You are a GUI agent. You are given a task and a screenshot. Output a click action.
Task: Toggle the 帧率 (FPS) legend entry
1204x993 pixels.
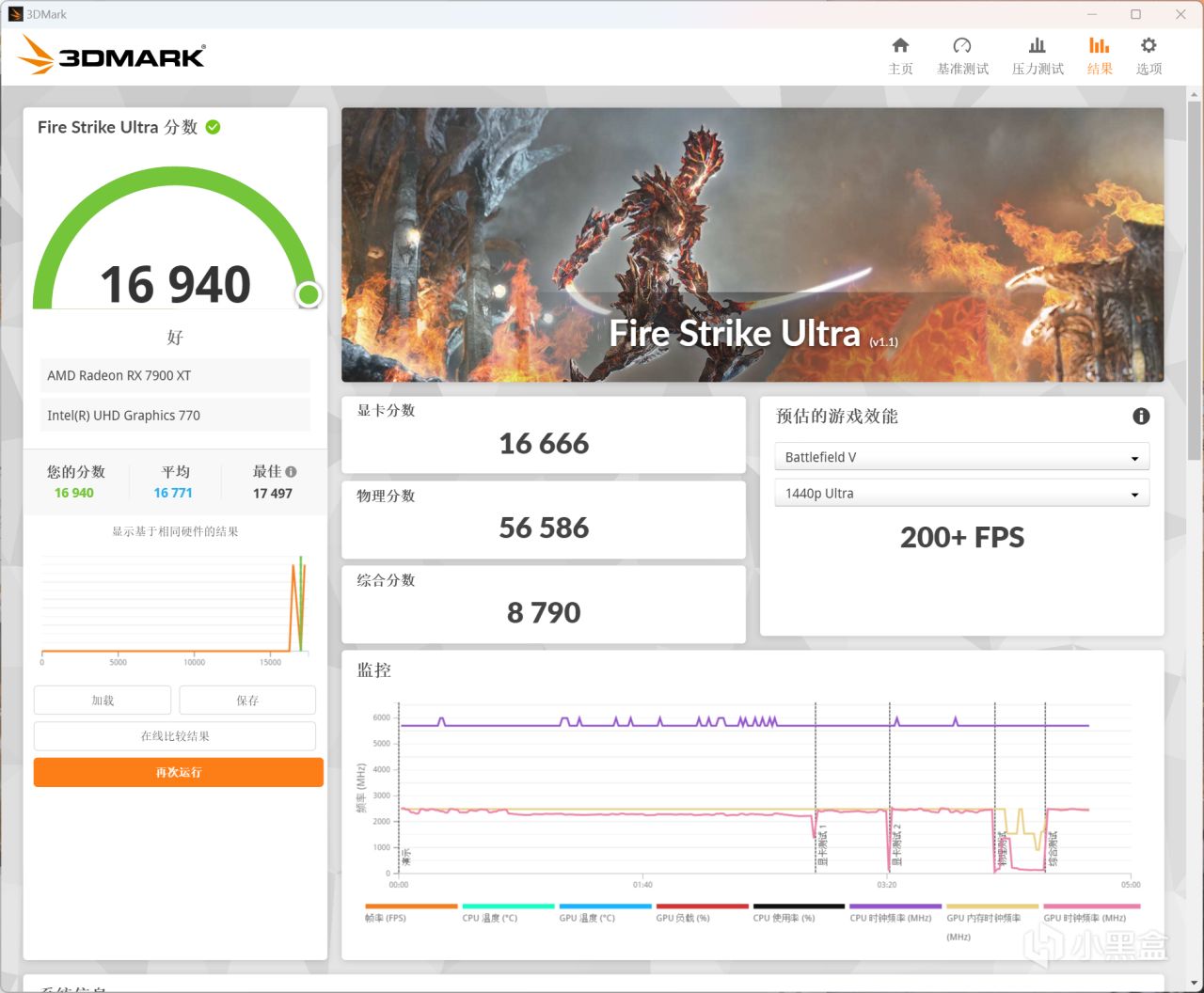[411, 913]
